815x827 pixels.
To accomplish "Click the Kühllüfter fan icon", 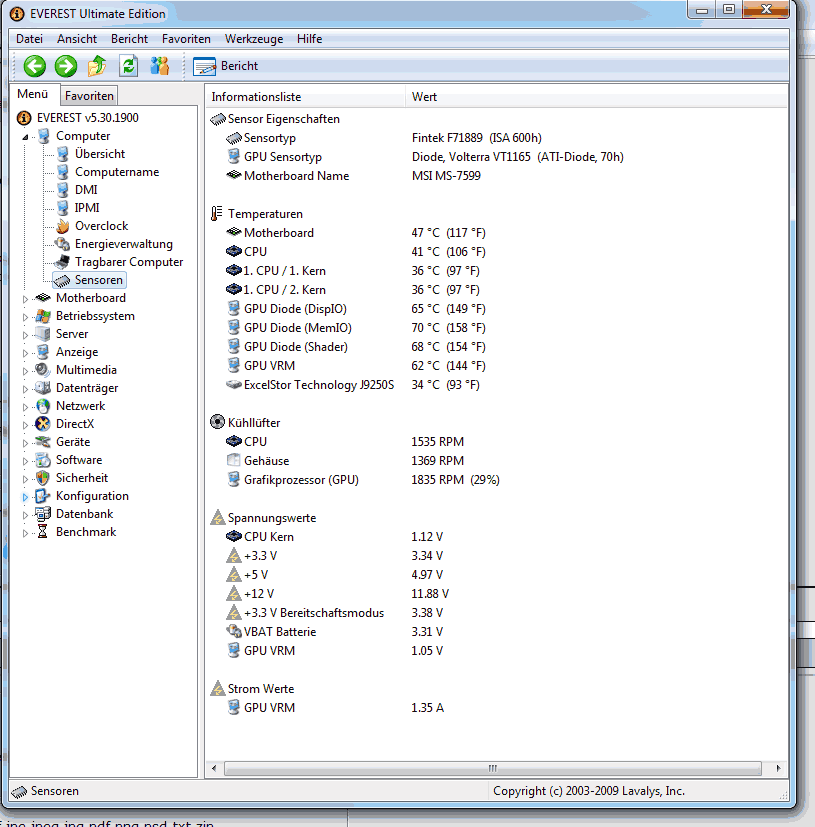I will pyautogui.click(x=217, y=422).
